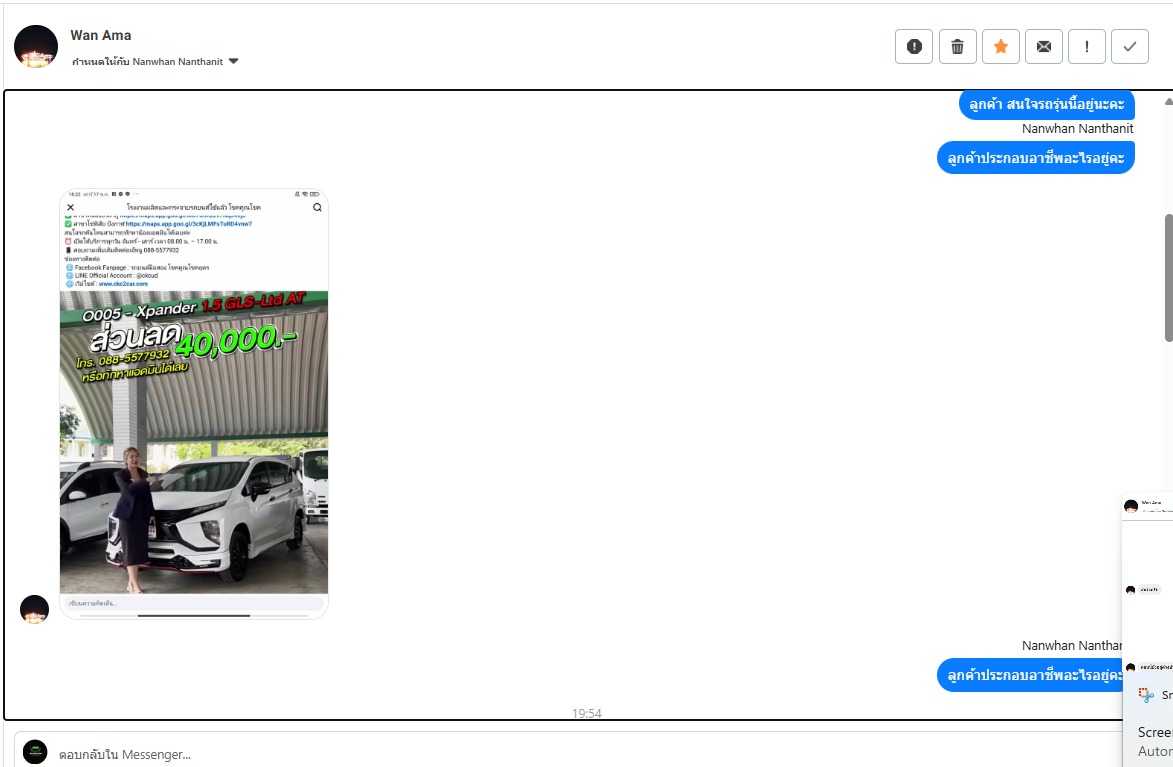Mark conversation as spam with exclamation circle icon

point(913,46)
